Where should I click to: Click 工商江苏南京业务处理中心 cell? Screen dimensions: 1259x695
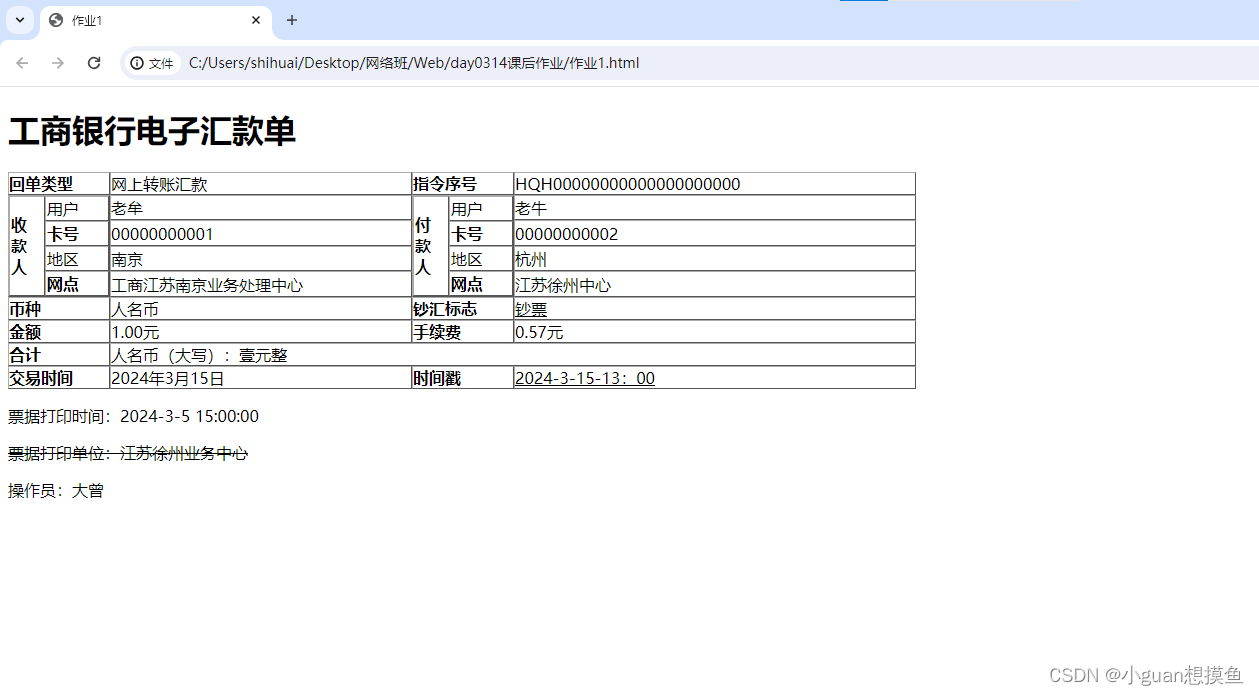pyautogui.click(x=260, y=284)
